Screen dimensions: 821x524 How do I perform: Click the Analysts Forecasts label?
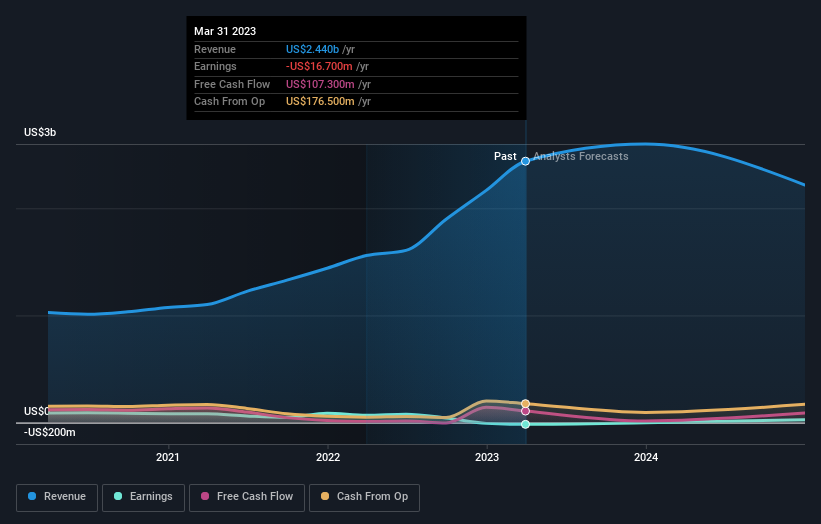click(x=581, y=156)
